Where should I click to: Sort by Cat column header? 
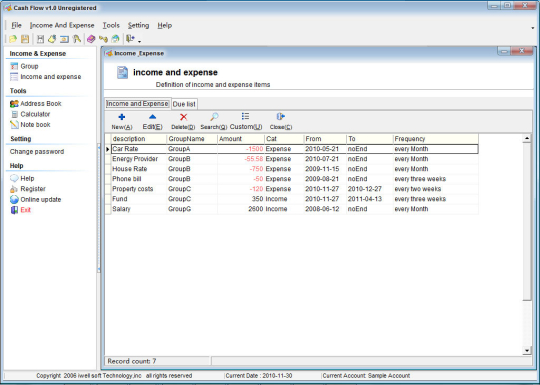(x=284, y=139)
